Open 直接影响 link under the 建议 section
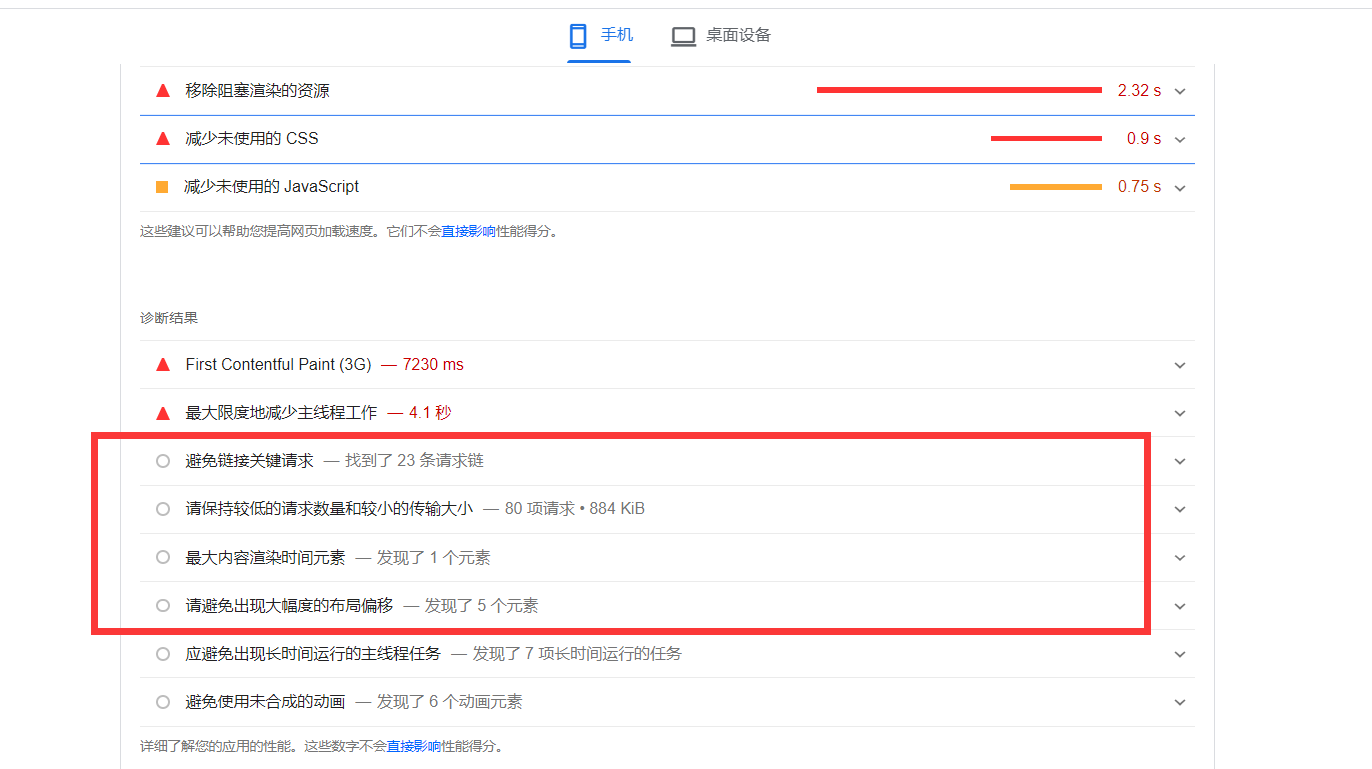 click(x=468, y=232)
